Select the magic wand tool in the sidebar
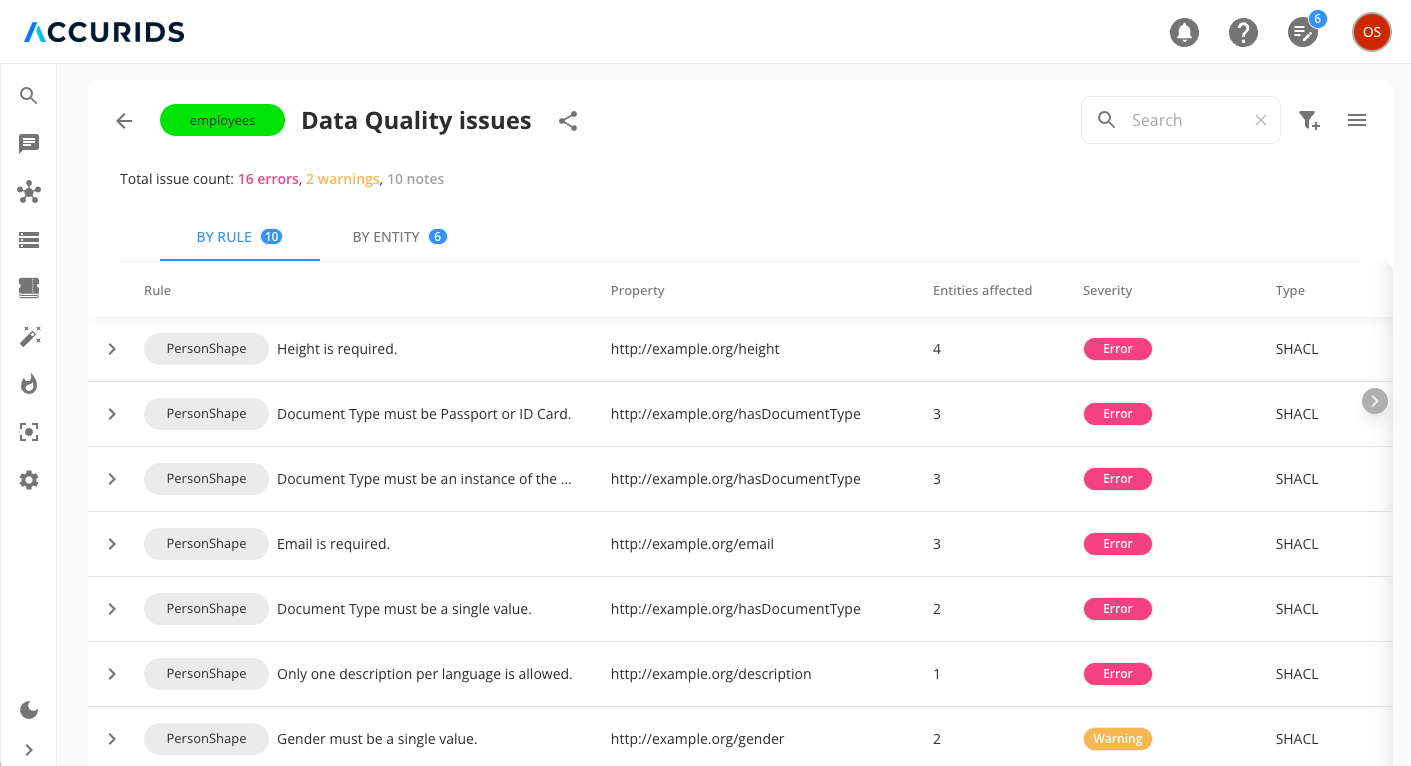 pos(28,335)
